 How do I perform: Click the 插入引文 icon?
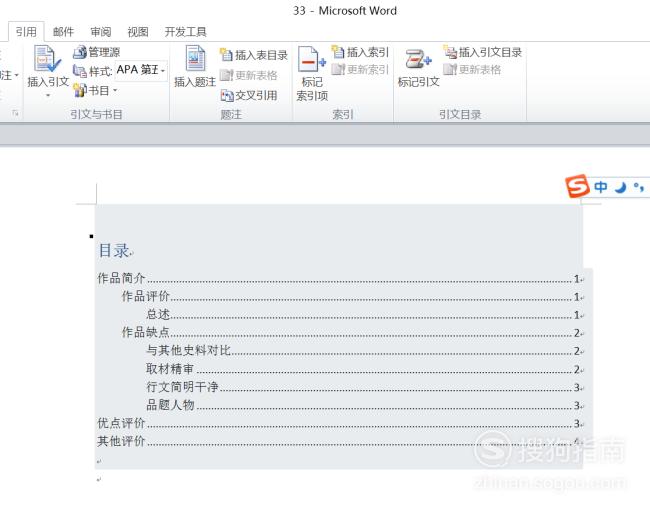click(x=47, y=59)
